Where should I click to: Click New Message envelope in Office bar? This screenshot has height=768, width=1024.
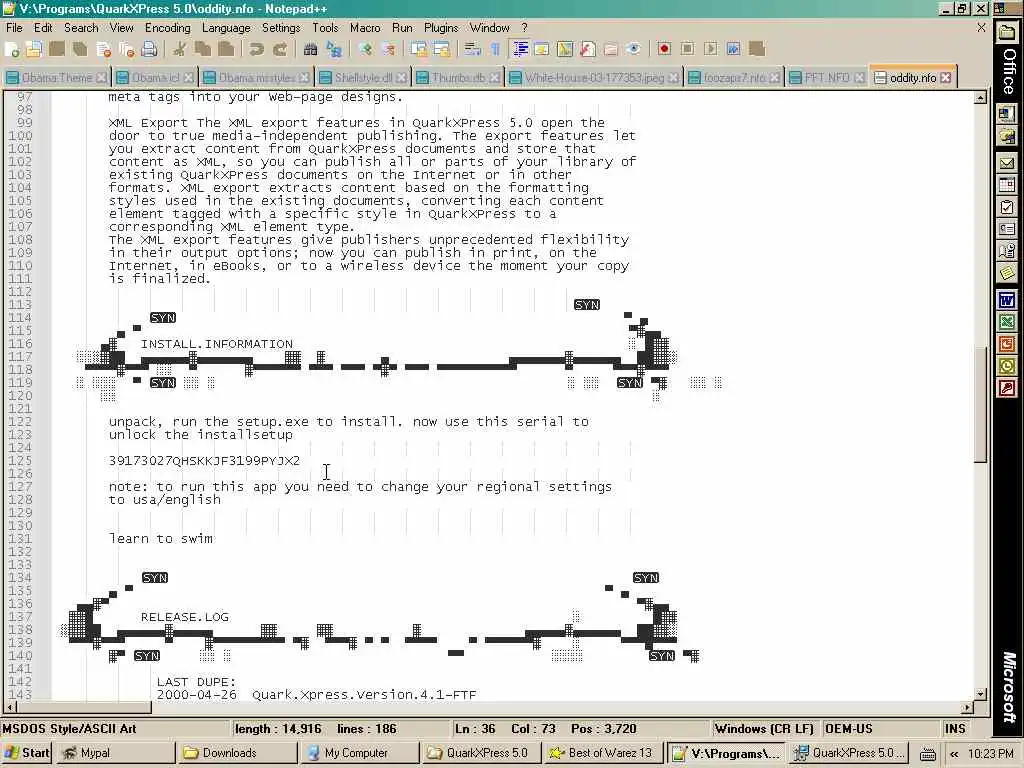coord(1007,163)
